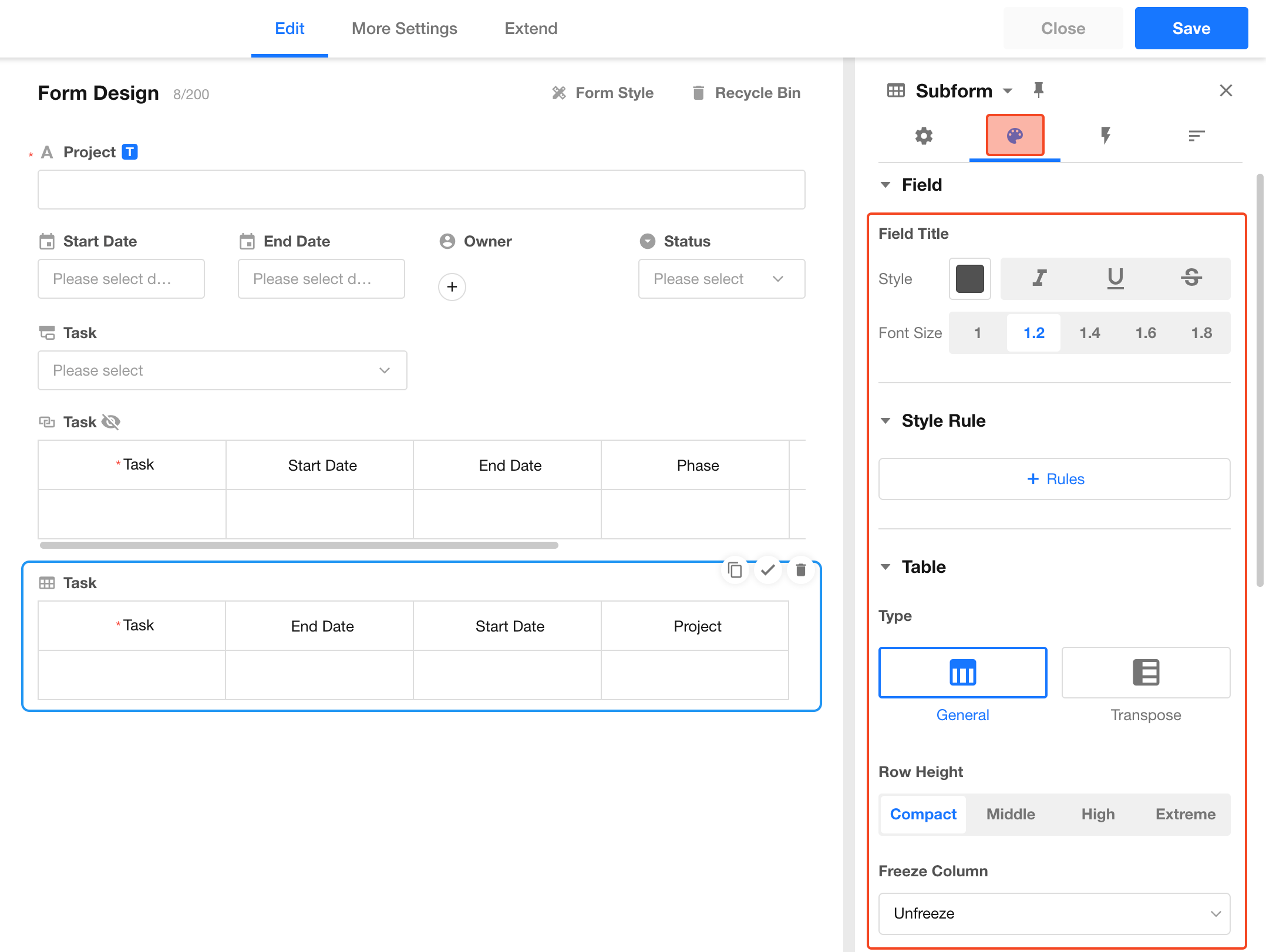Screen dimensions: 1266x952
Task: Switch to the More Settings tab
Action: (404, 29)
